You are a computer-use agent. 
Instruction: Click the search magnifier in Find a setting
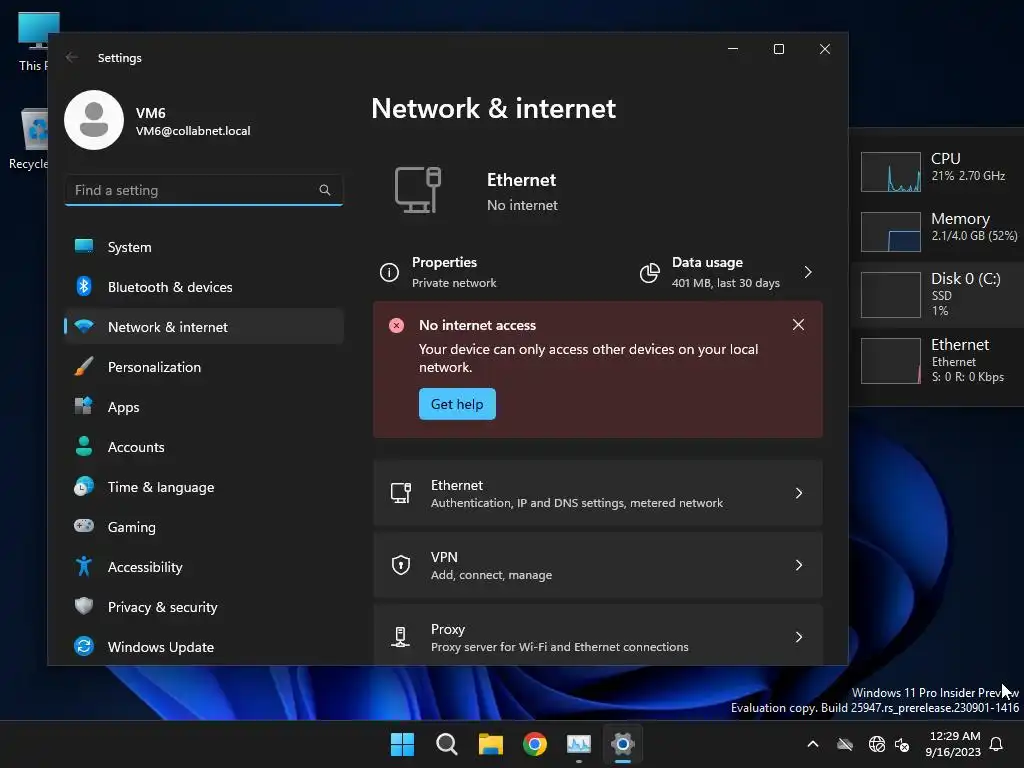(x=325, y=190)
